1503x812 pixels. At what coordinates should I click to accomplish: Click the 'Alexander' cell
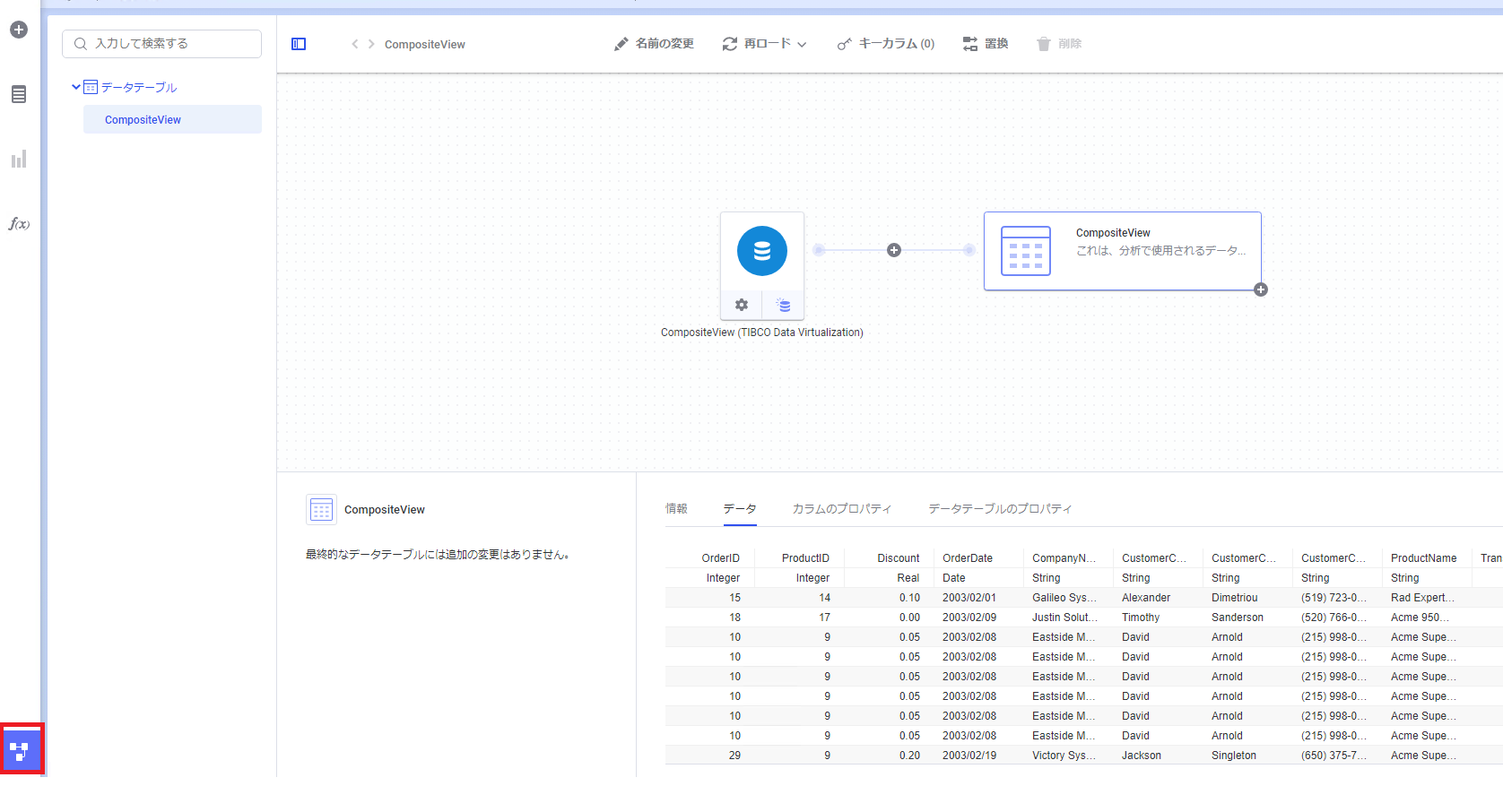click(1146, 598)
